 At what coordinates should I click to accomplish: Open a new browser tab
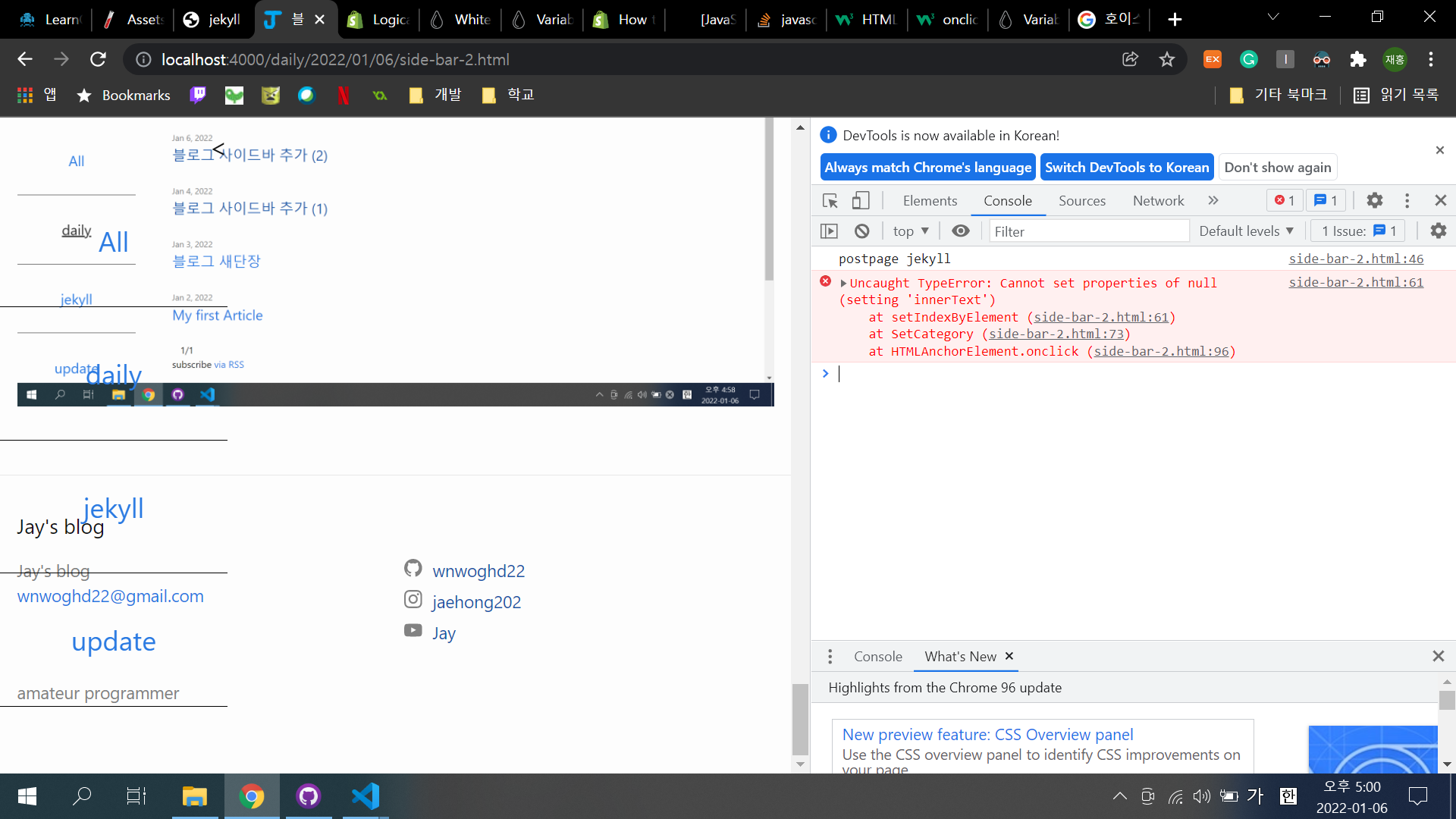click(1175, 20)
